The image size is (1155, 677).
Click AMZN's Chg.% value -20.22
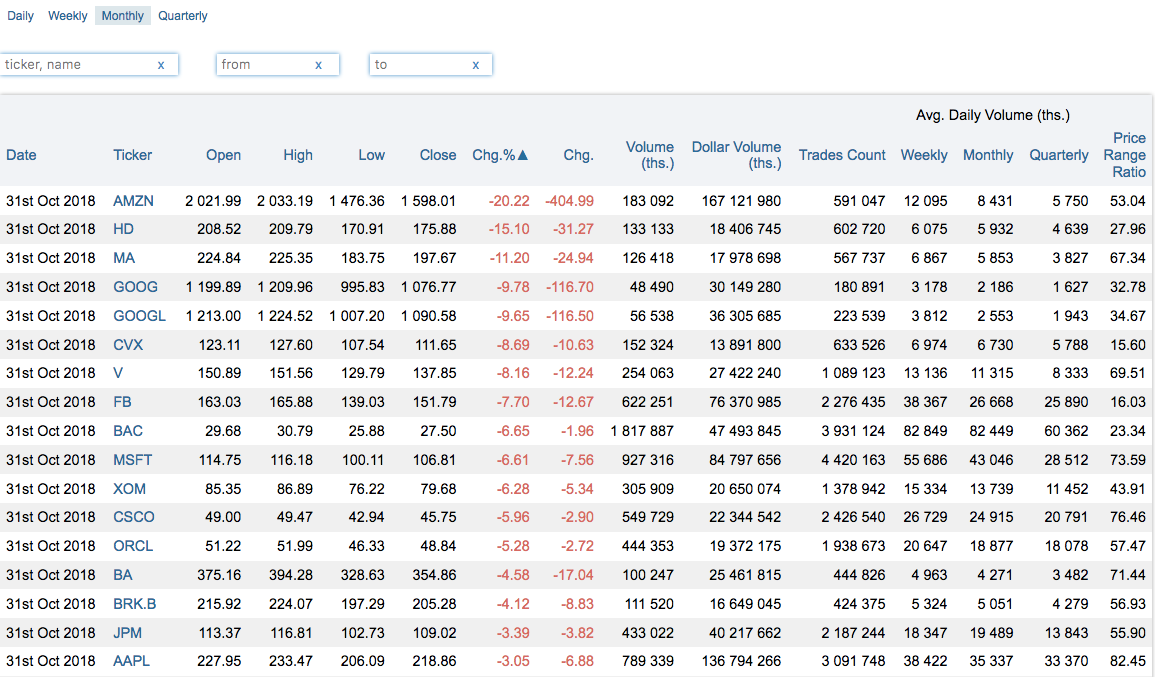coord(509,201)
